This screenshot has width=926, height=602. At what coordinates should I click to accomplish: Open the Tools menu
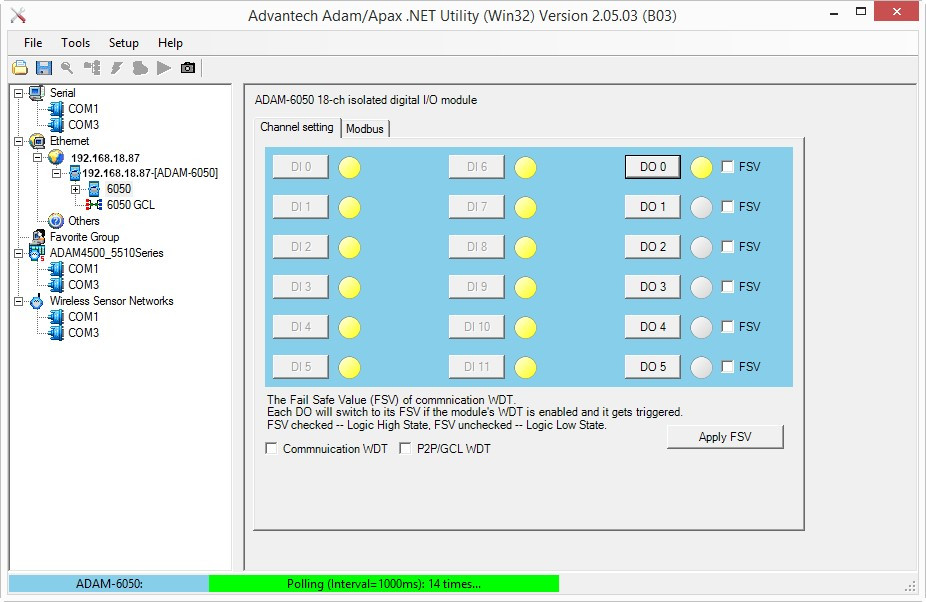tap(76, 43)
